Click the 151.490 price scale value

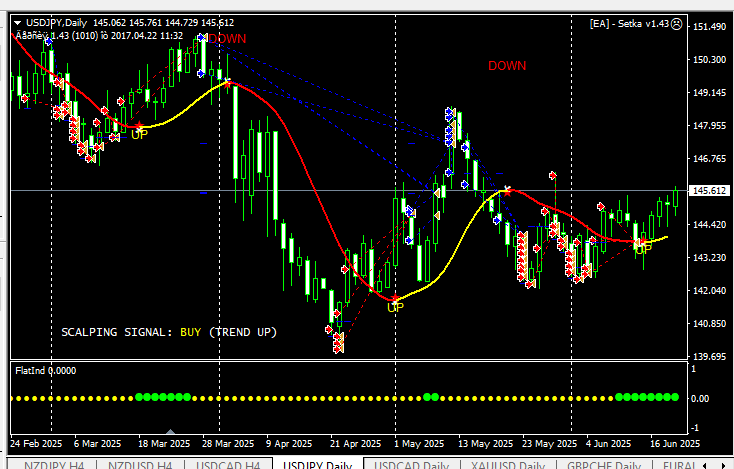coord(709,27)
